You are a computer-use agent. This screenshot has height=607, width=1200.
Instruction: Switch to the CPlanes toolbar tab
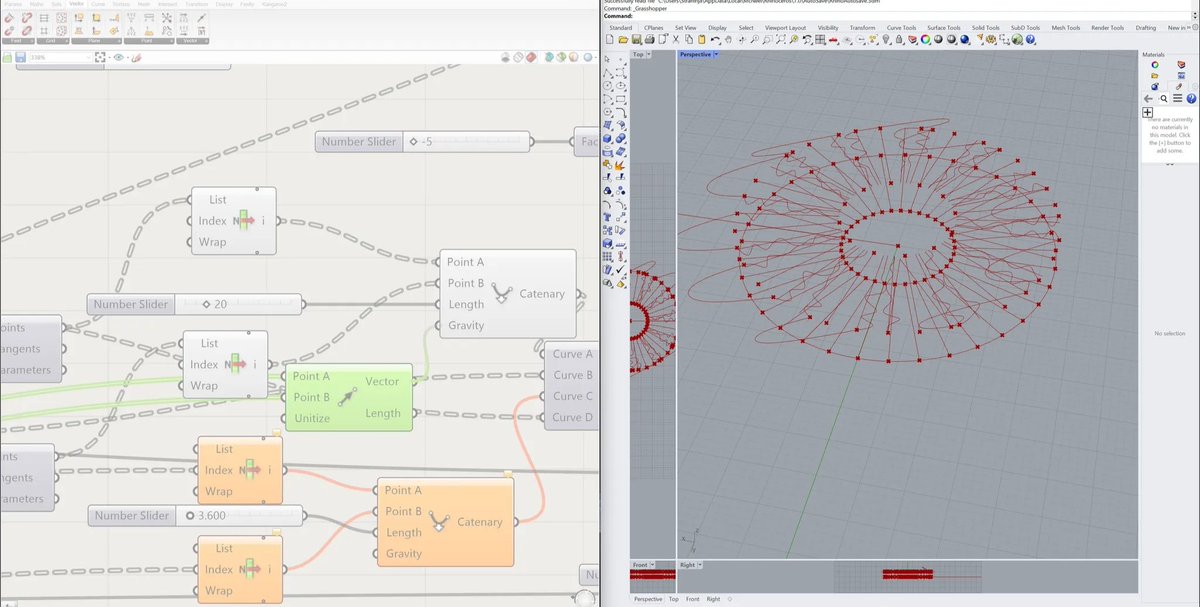[x=653, y=27]
